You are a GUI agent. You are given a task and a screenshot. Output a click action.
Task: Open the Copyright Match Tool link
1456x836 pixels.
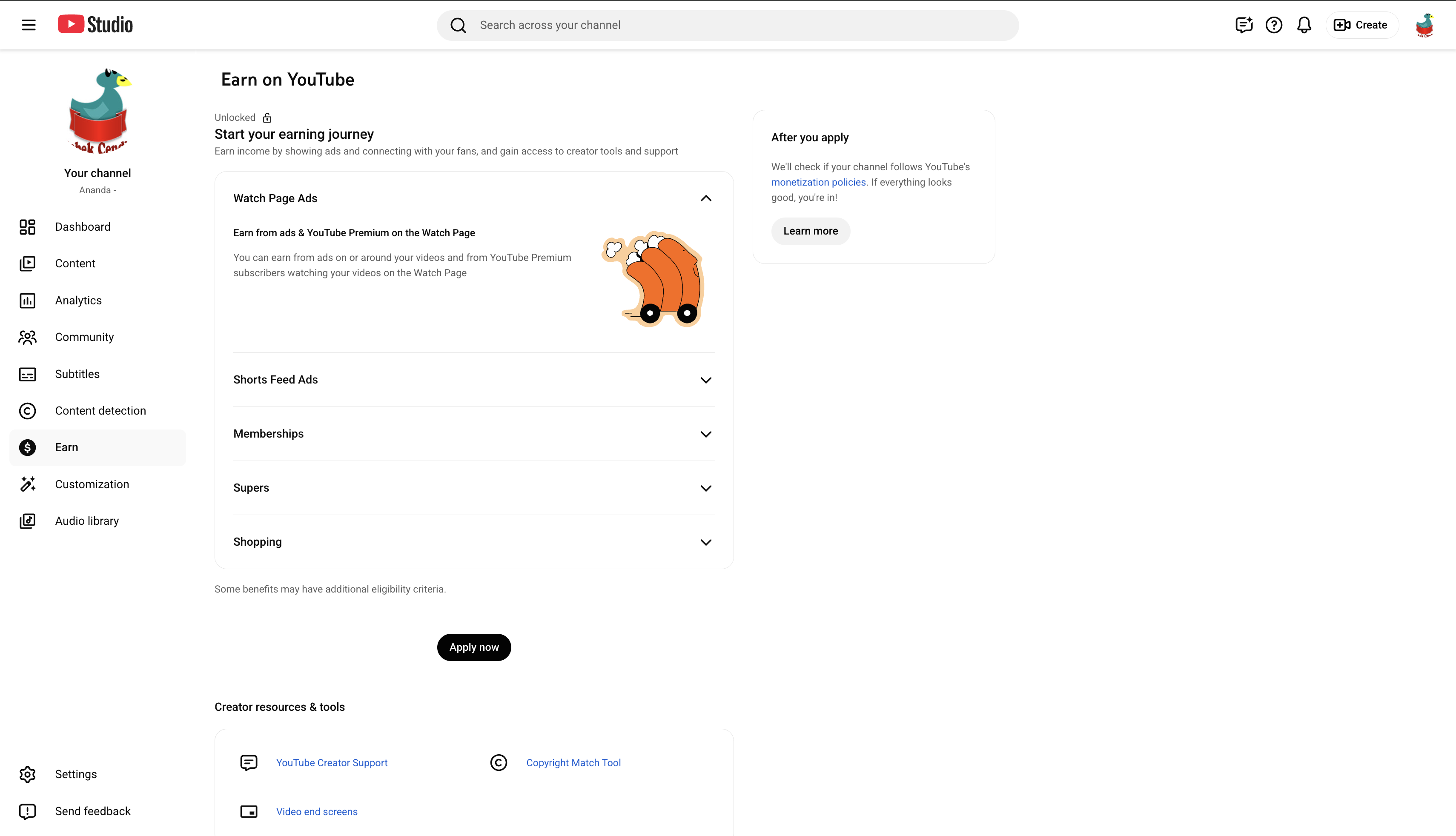573,763
